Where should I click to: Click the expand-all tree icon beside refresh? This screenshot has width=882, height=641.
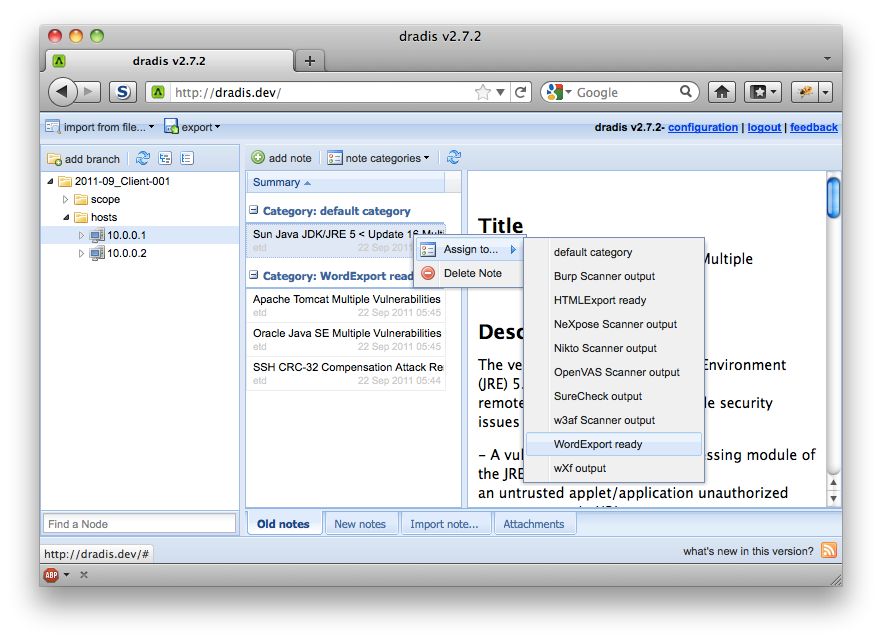point(164,158)
